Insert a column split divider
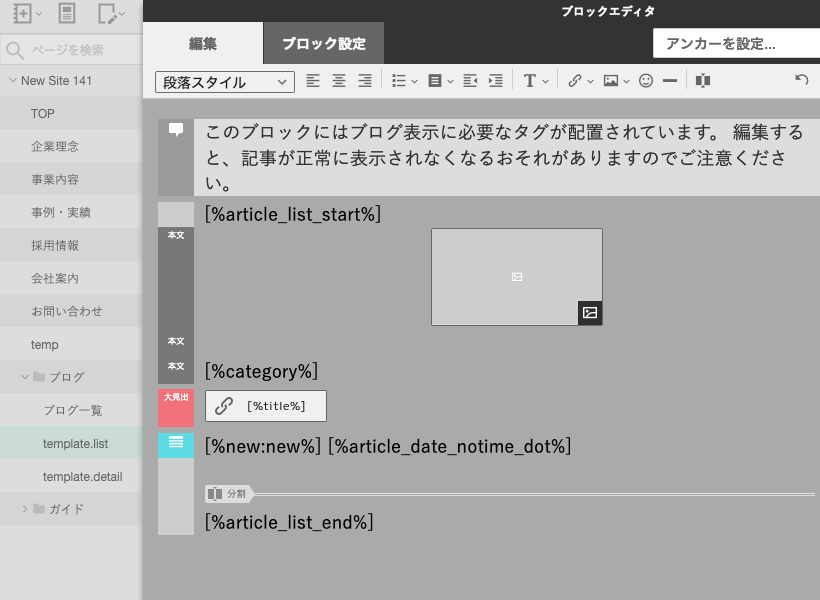This screenshot has height=600, width=820. pyautogui.click(x=703, y=81)
